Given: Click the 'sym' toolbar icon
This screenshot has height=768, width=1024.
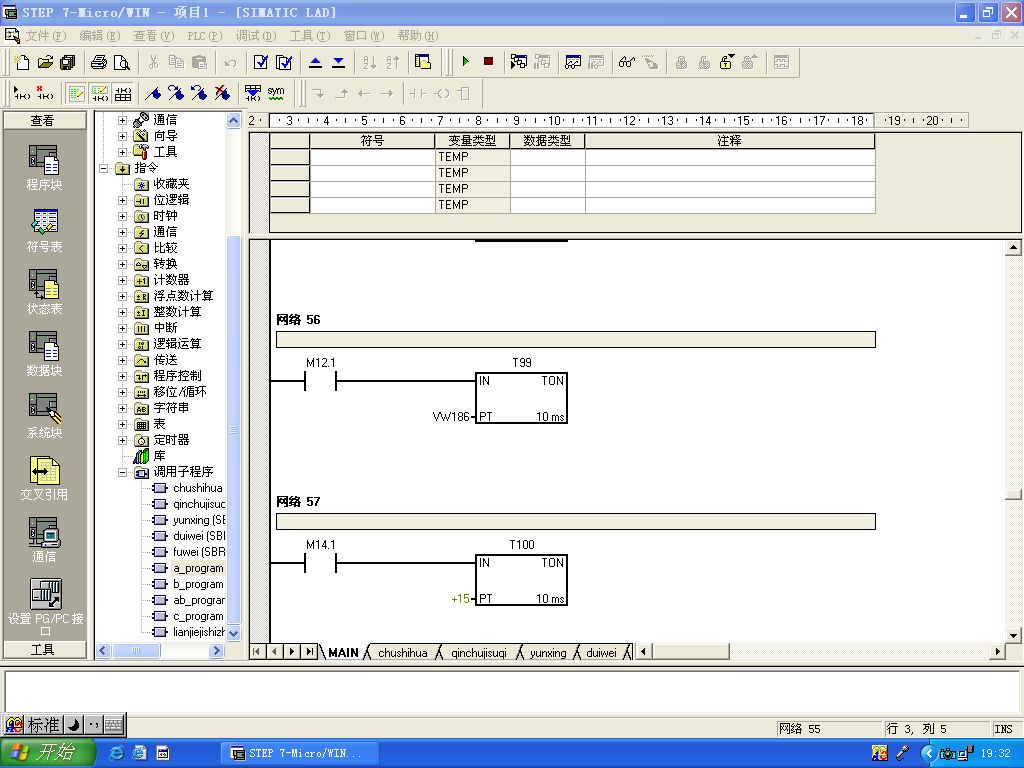Looking at the screenshot, I should coord(276,93).
